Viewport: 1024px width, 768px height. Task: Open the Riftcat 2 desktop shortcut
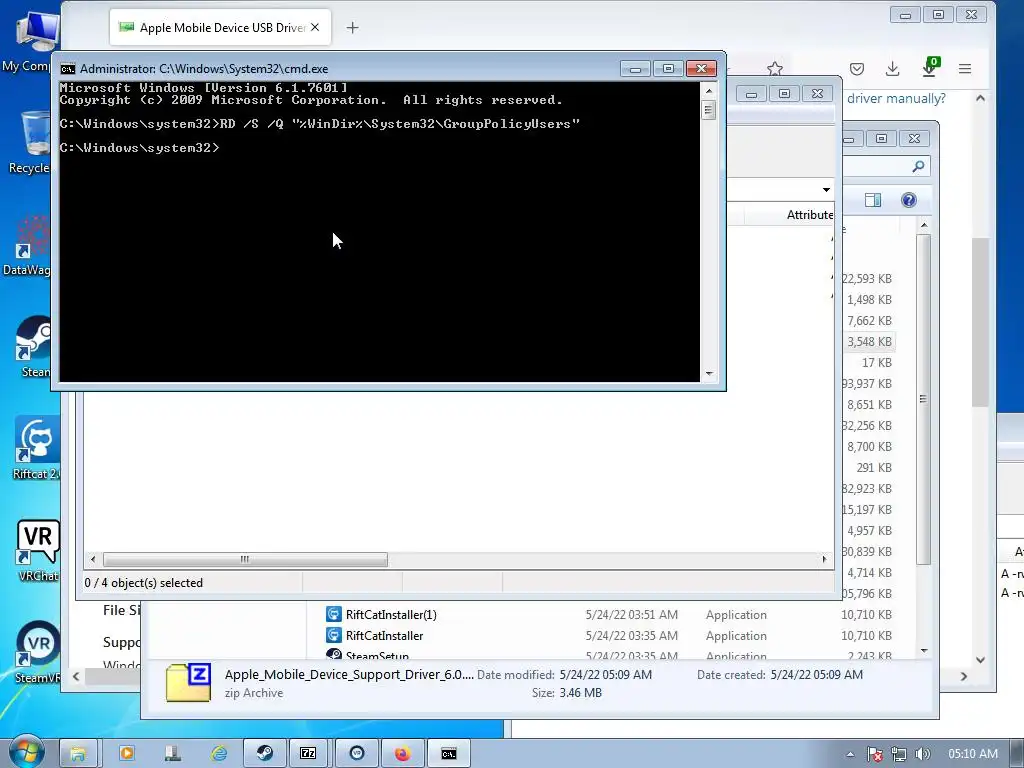[x=36, y=447]
